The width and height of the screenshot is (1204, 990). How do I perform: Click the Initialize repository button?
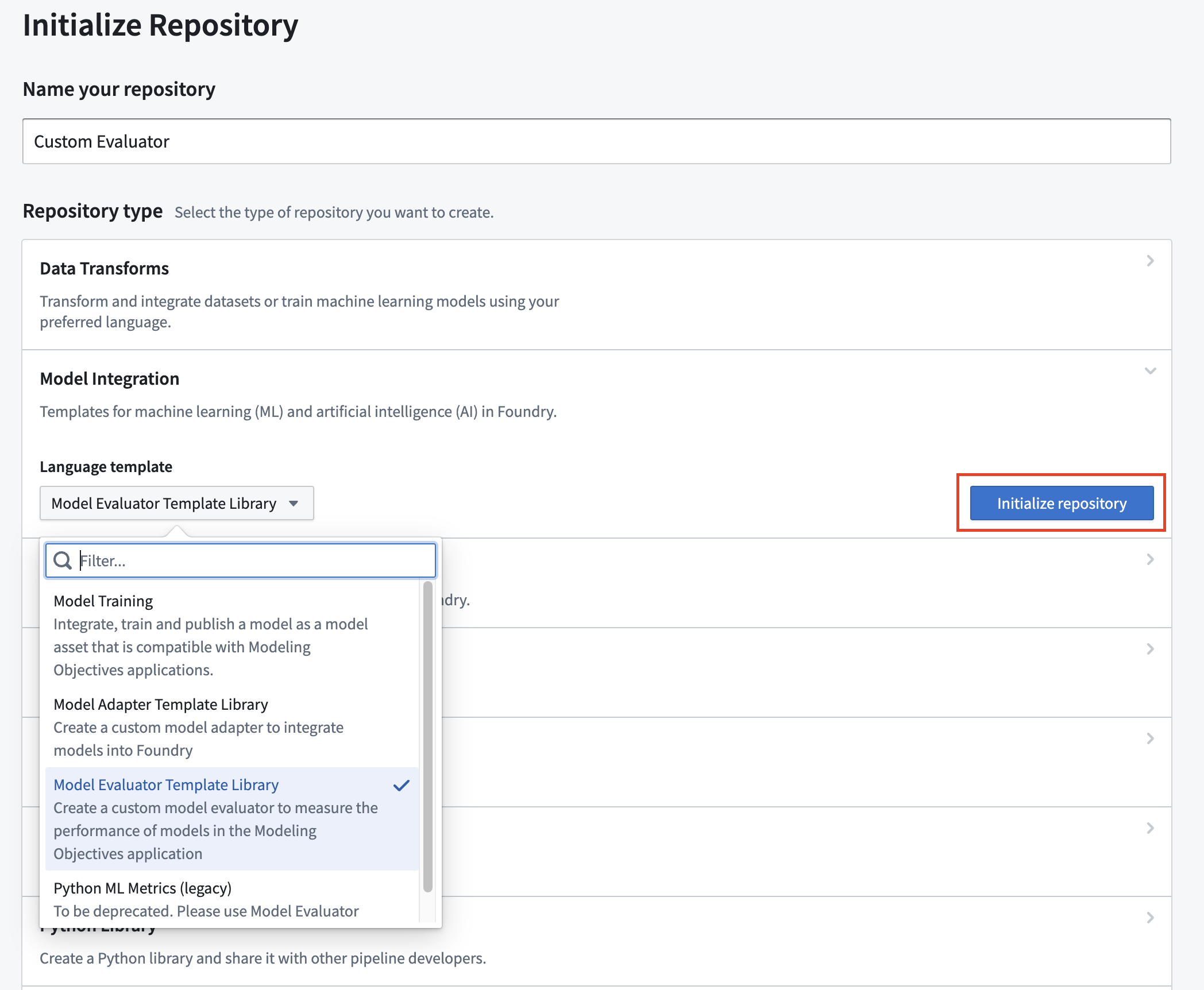coord(1062,503)
